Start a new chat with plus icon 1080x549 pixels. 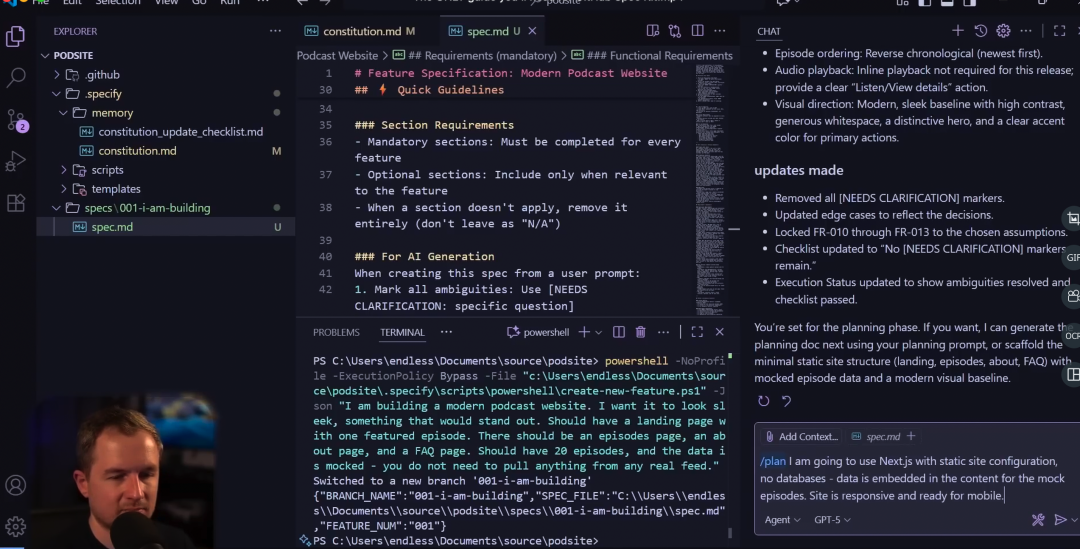point(958,31)
